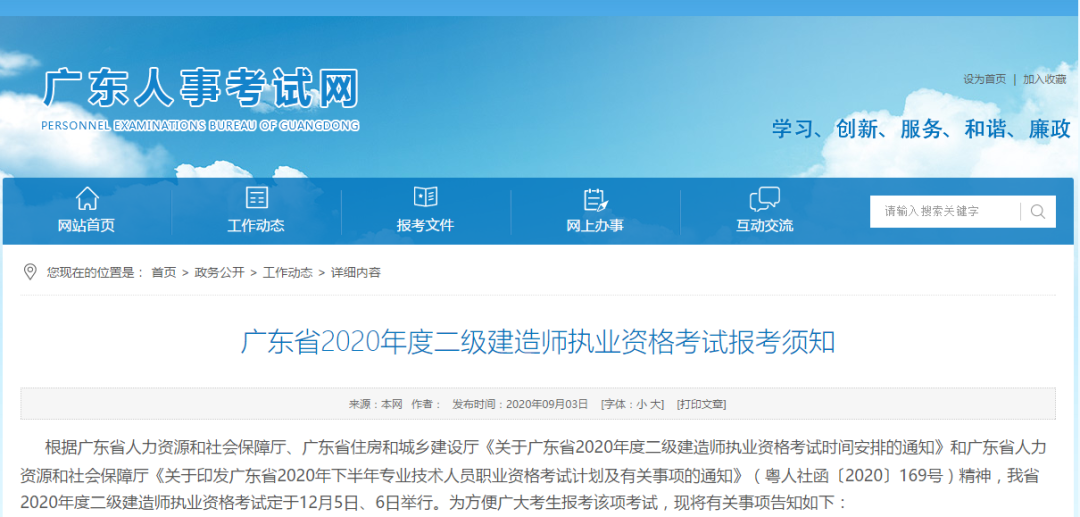Click the notepad pen icon above 网上办事
Image resolution: width=1080 pixels, height=517 pixels.
595,198
